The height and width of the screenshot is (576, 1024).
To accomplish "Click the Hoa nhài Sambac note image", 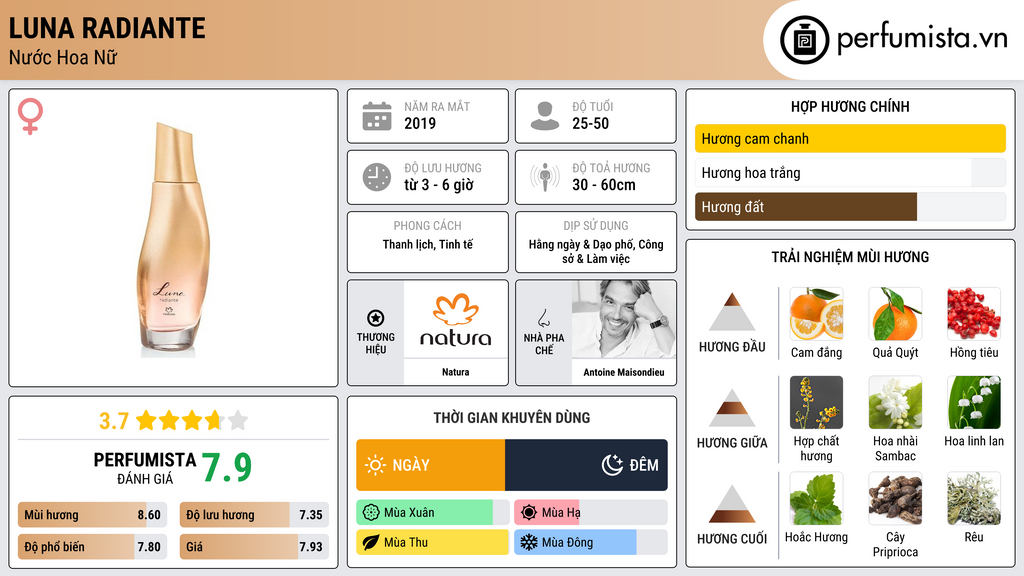I will pyautogui.click(x=895, y=402).
